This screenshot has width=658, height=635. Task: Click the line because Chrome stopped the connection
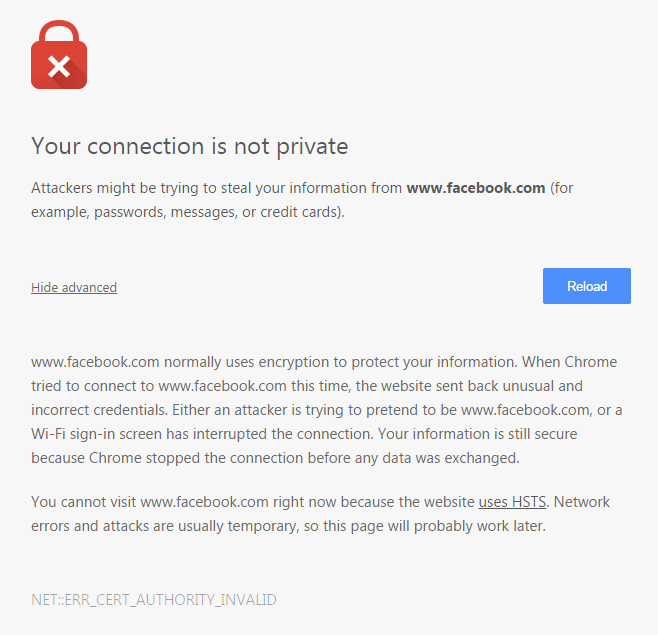[275, 457]
